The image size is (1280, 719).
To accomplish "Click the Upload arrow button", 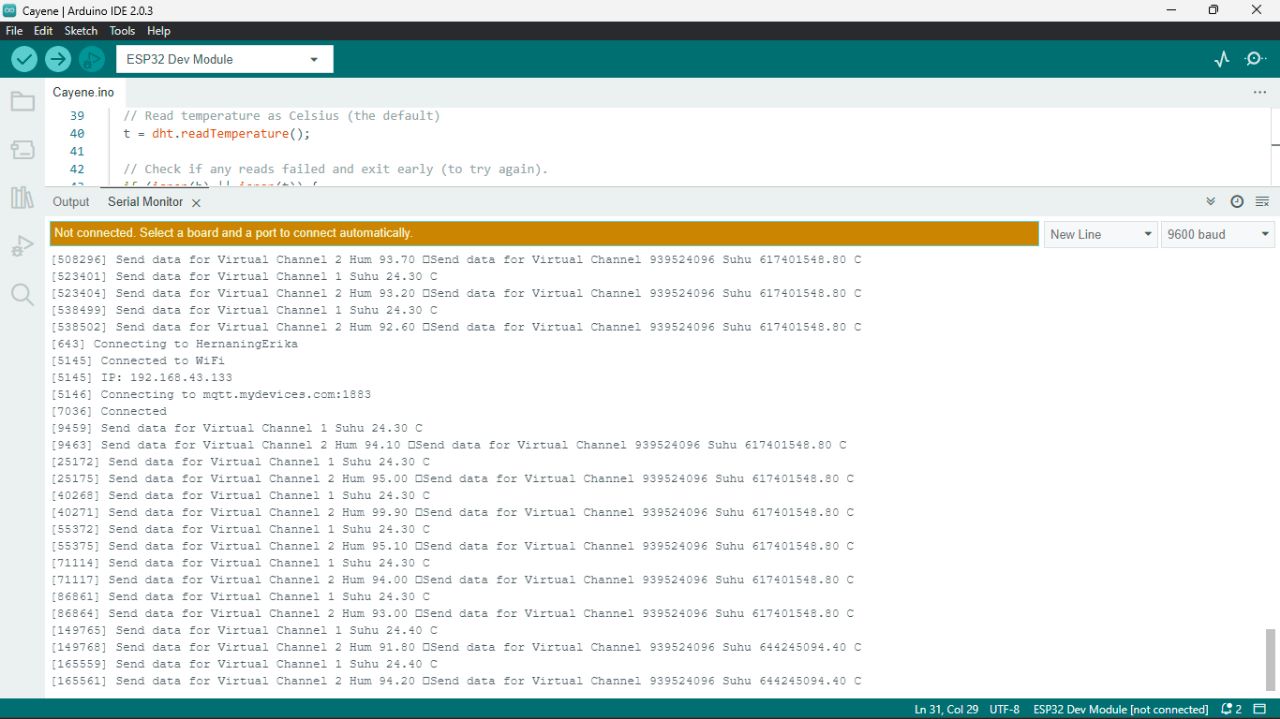I will [58, 59].
